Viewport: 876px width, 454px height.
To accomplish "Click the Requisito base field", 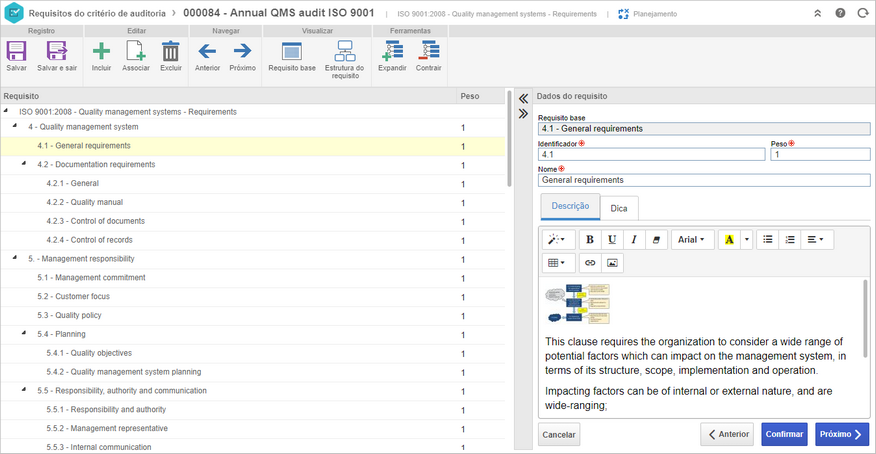I will coord(704,129).
